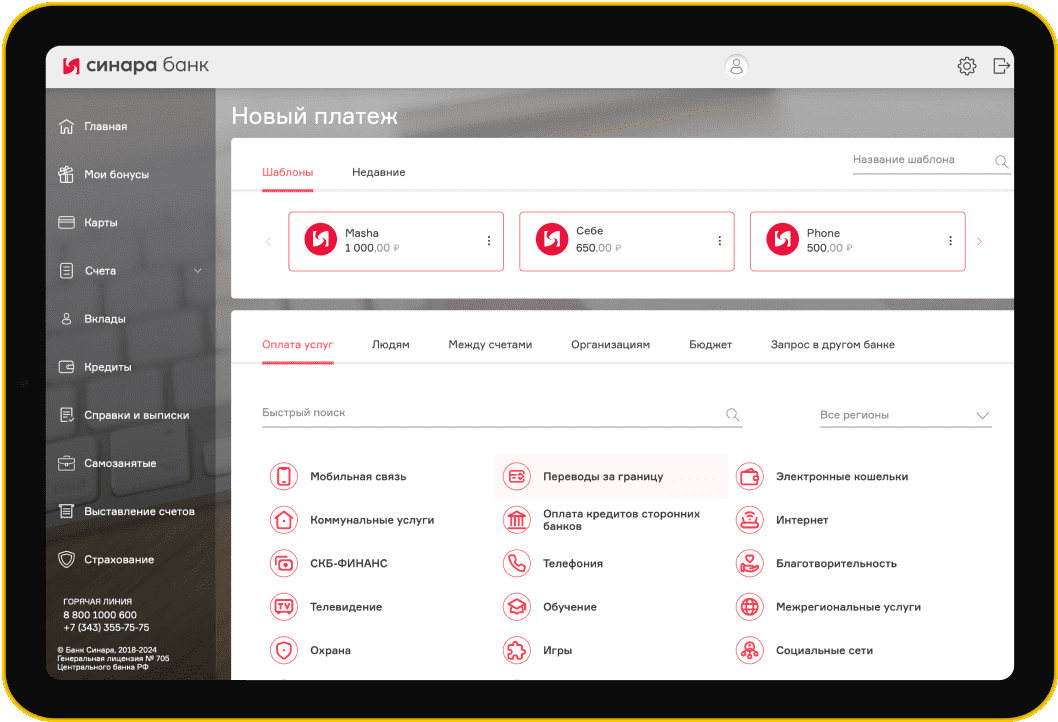Screen dimensions: 1058x722
Task: Click the Электронные кошельки wallet icon
Action: pos(749,477)
